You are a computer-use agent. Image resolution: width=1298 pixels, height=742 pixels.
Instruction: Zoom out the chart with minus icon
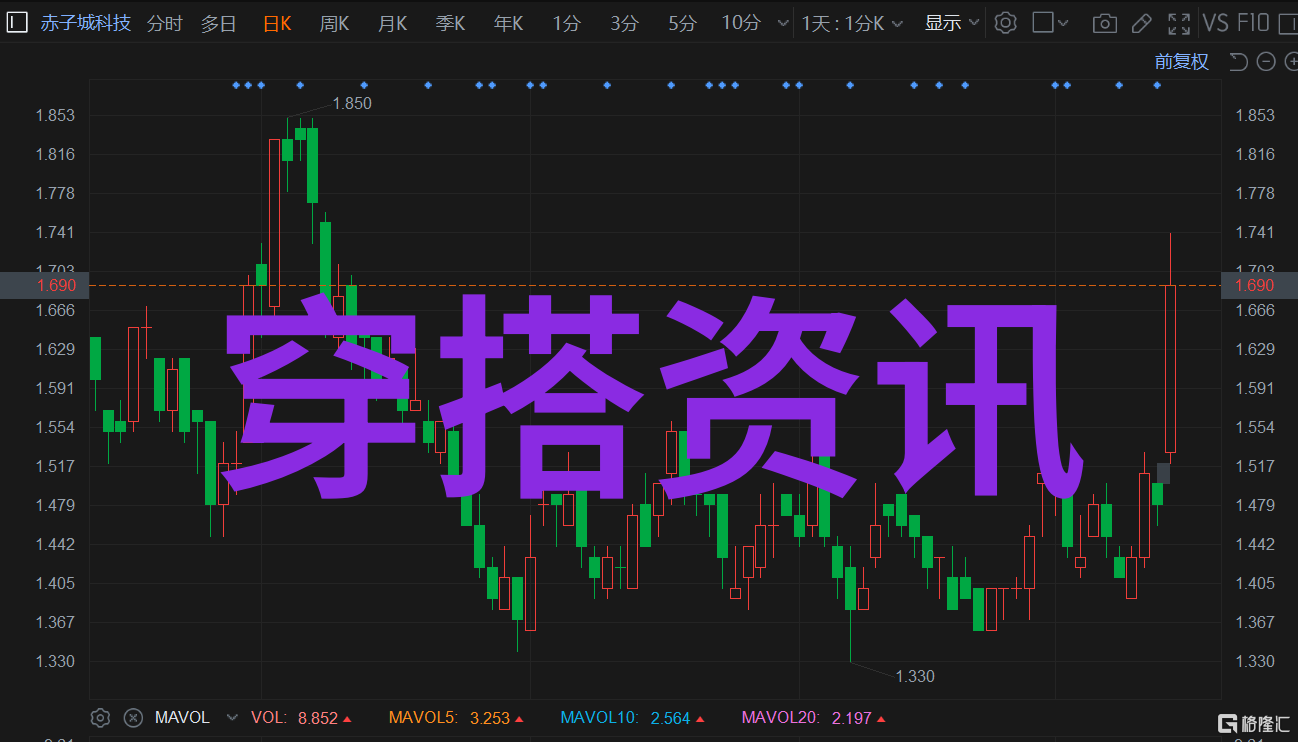(1266, 62)
